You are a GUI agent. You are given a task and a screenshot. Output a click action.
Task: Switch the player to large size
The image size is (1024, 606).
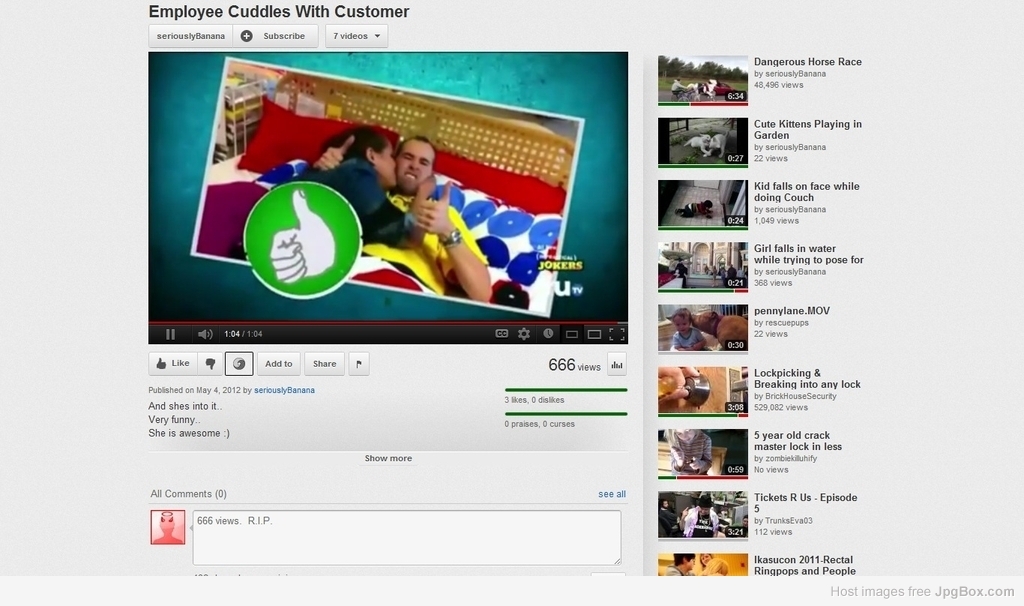pos(594,334)
